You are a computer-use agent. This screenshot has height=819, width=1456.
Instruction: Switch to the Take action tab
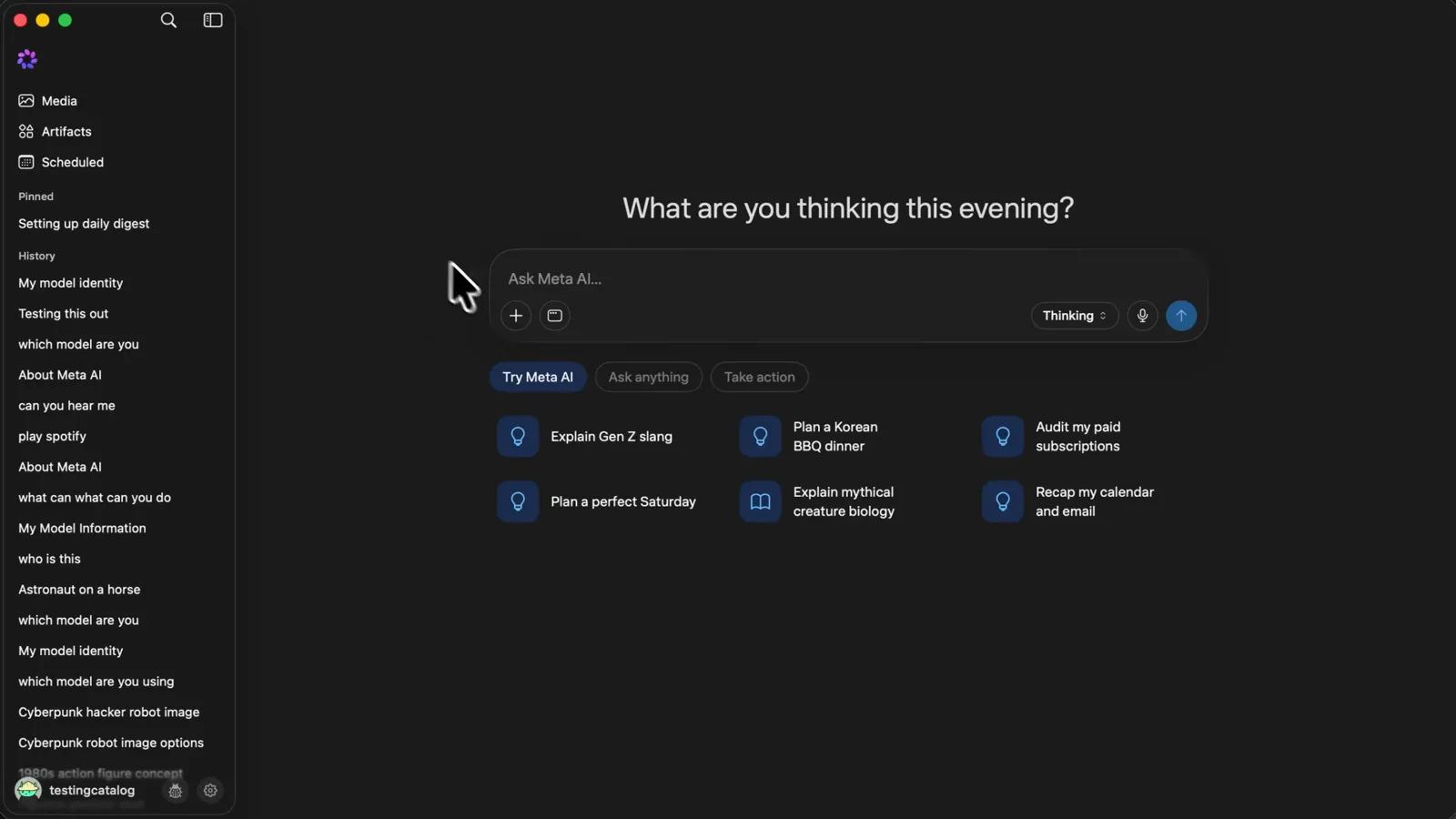click(x=760, y=377)
